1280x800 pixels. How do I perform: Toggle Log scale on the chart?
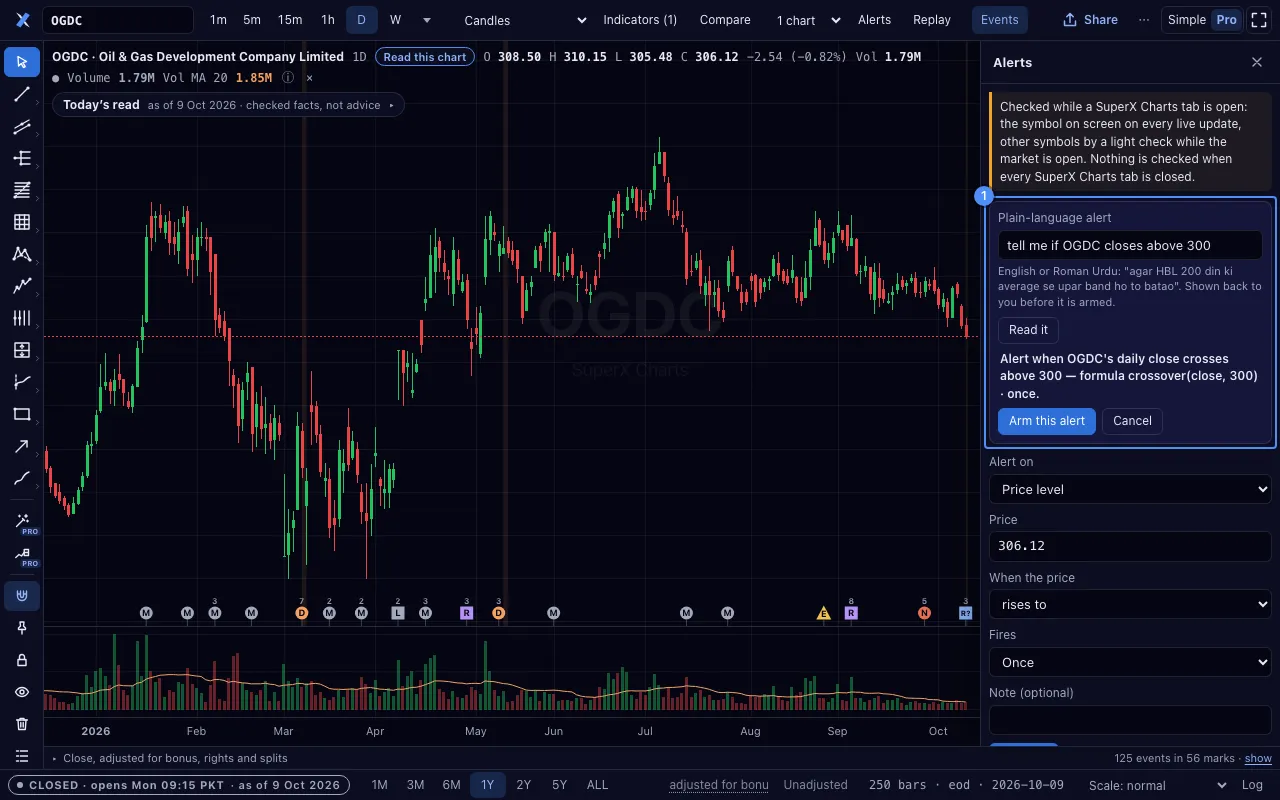point(1251,785)
